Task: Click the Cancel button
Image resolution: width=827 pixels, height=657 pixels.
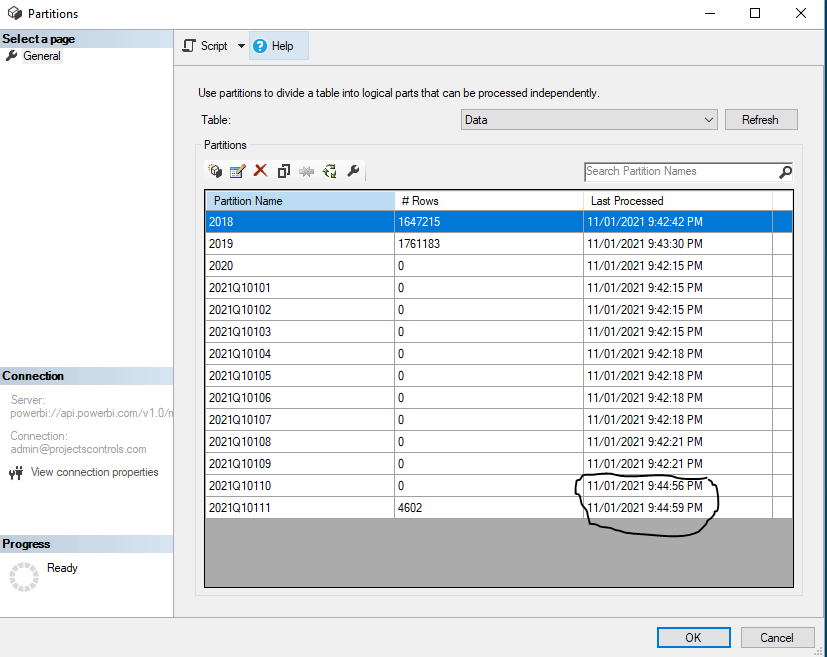Action: coord(776,637)
